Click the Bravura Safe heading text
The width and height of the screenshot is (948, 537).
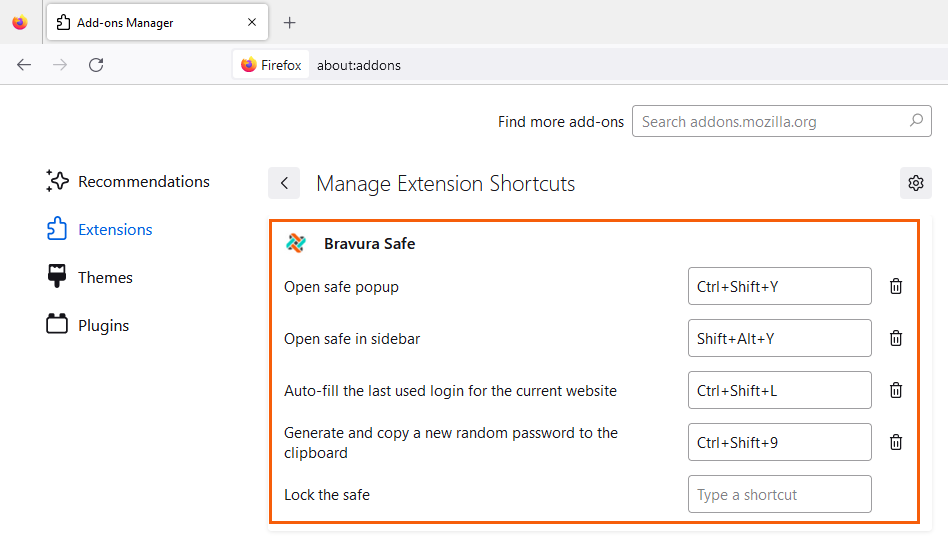pyautogui.click(x=369, y=244)
